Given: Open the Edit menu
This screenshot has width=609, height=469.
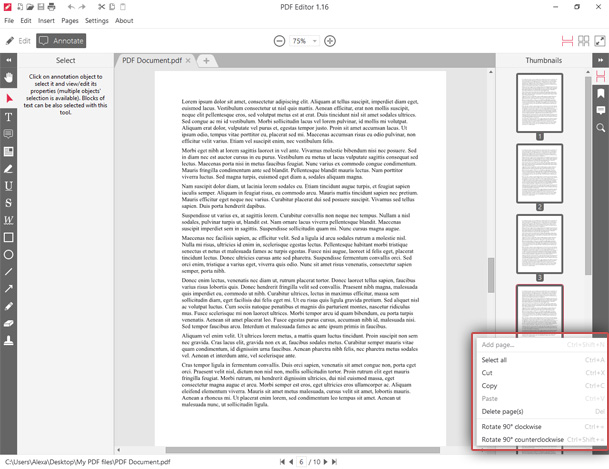Looking at the screenshot, I should 26,21.
